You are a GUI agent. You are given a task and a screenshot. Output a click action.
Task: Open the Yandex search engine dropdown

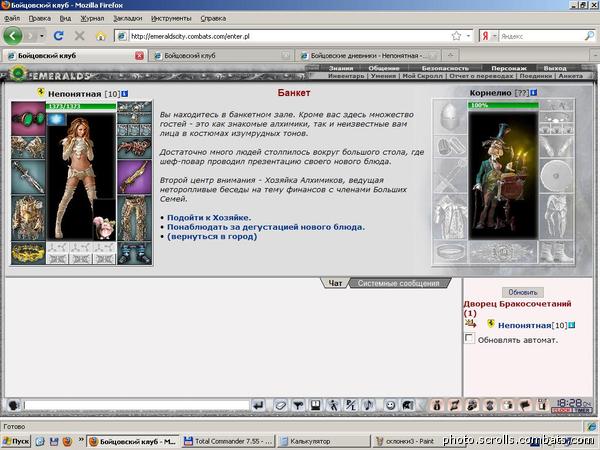pyautogui.click(x=494, y=36)
